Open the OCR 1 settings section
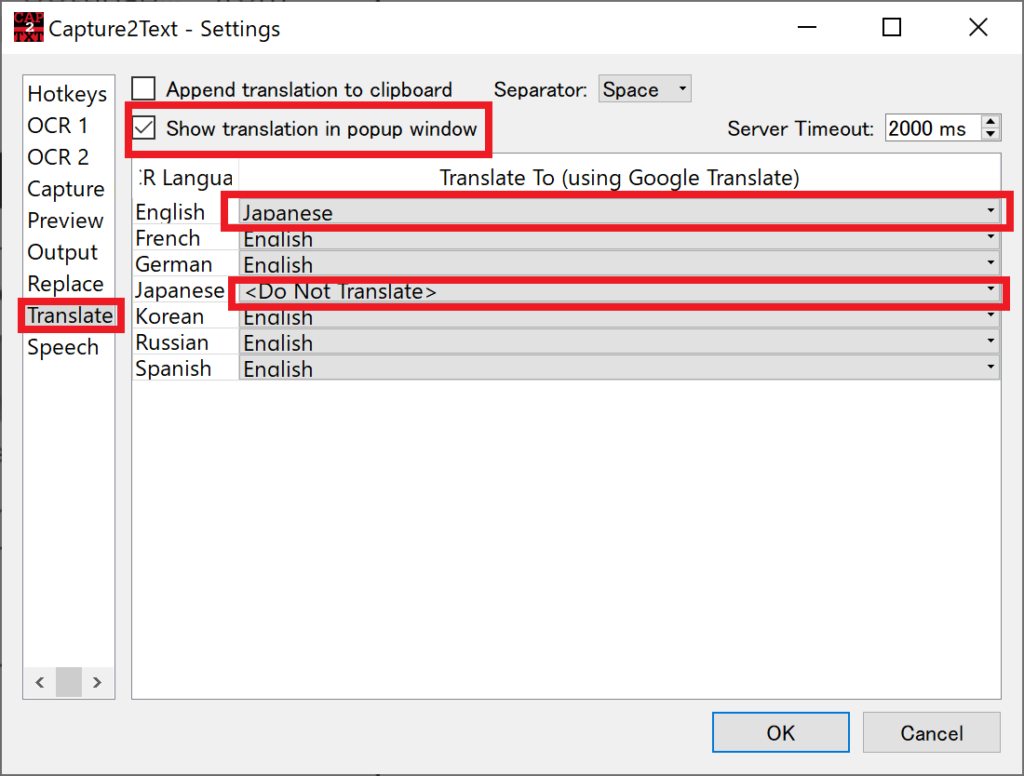The height and width of the screenshot is (776, 1024). [57, 125]
